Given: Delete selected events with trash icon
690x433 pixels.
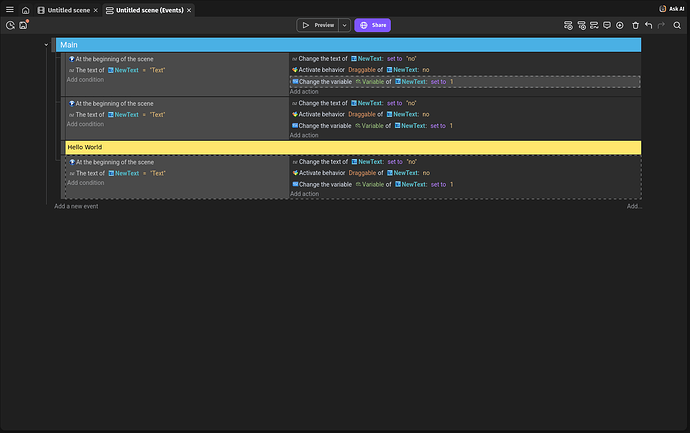Looking at the screenshot, I should (x=634, y=25).
